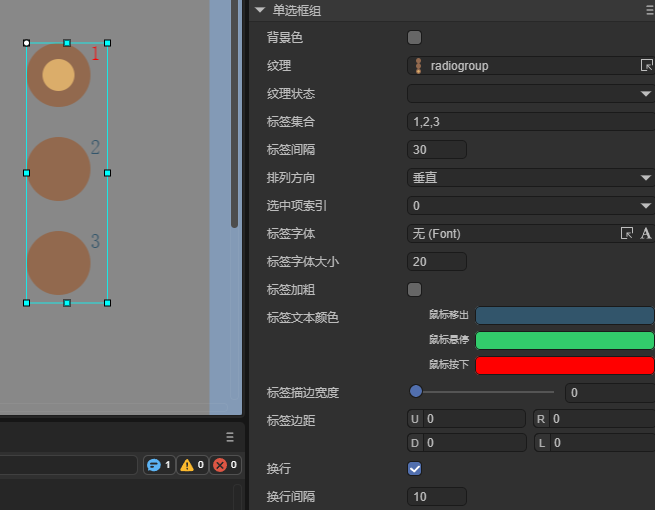Screen dimensions: 655x510
Task: Click the radiogroup texture thumbnail icon
Action: point(418,66)
